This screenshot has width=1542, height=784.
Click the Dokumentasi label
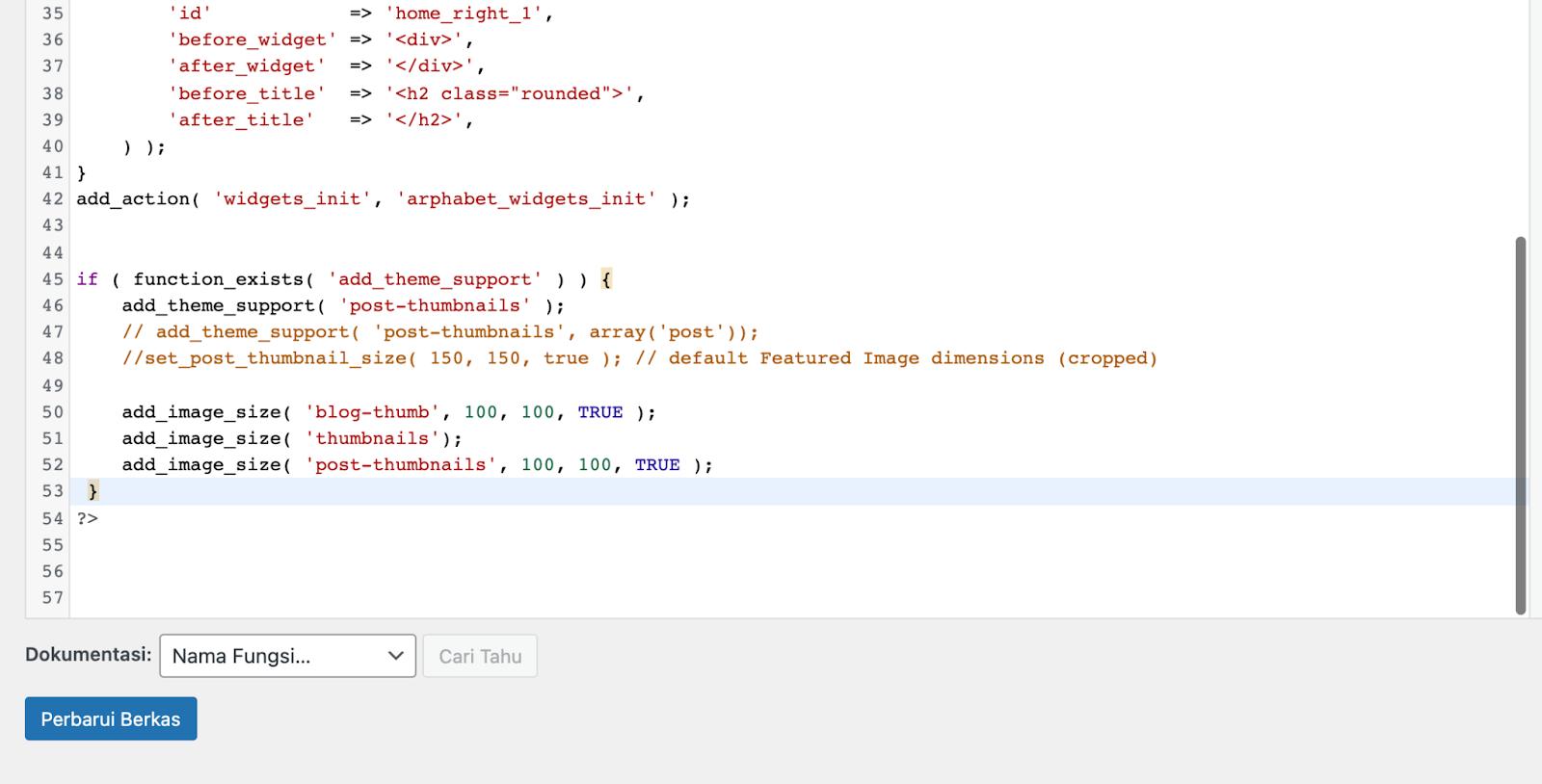[89, 655]
